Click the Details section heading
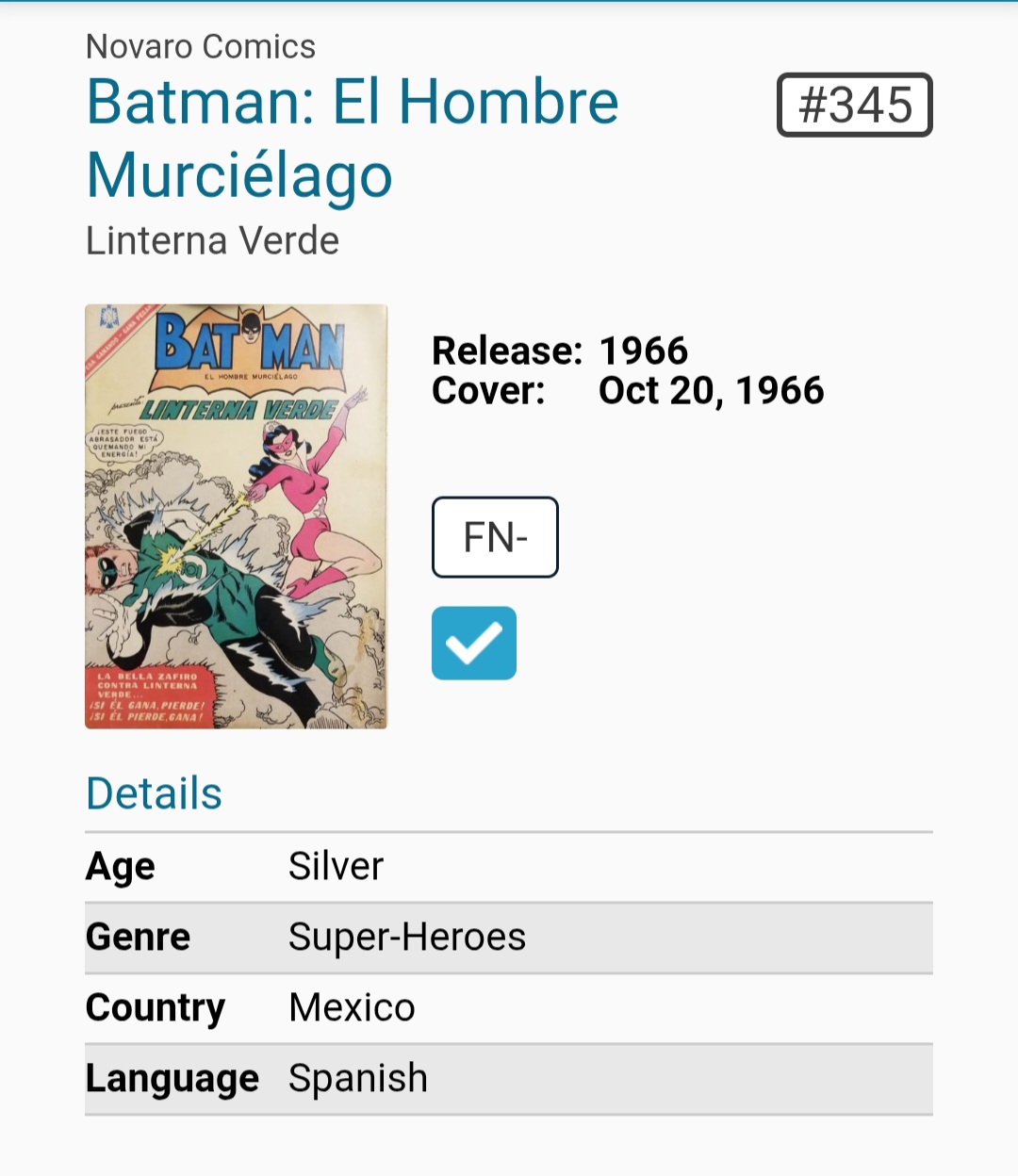This screenshot has height=1176, width=1018. (x=154, y=793)
